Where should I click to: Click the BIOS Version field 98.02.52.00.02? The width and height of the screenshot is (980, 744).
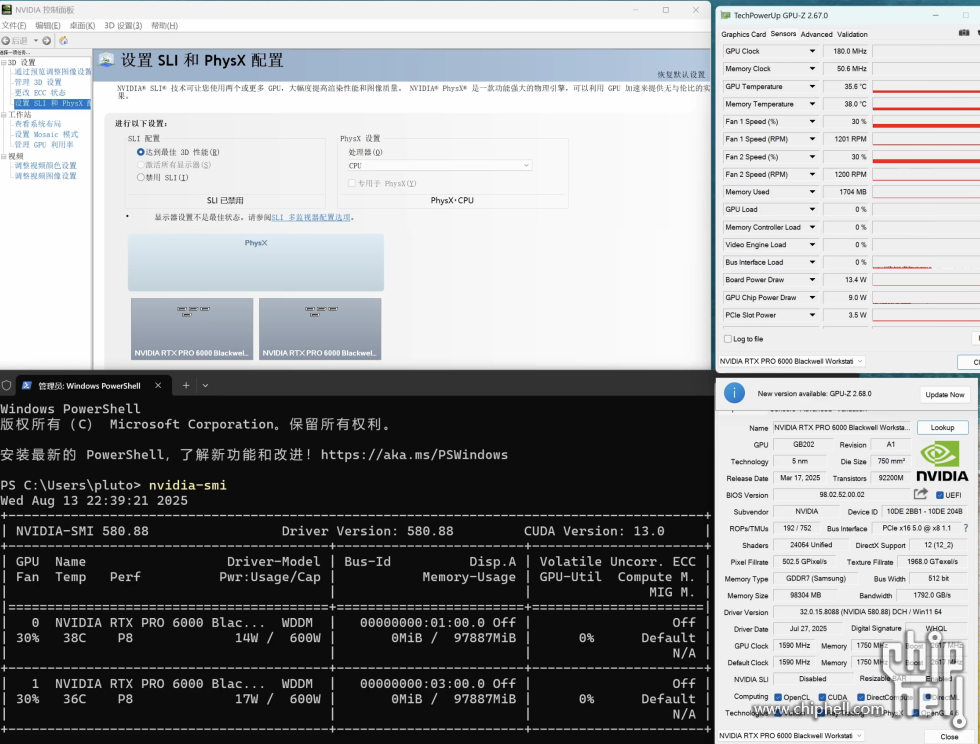click(x=842, y=495)
